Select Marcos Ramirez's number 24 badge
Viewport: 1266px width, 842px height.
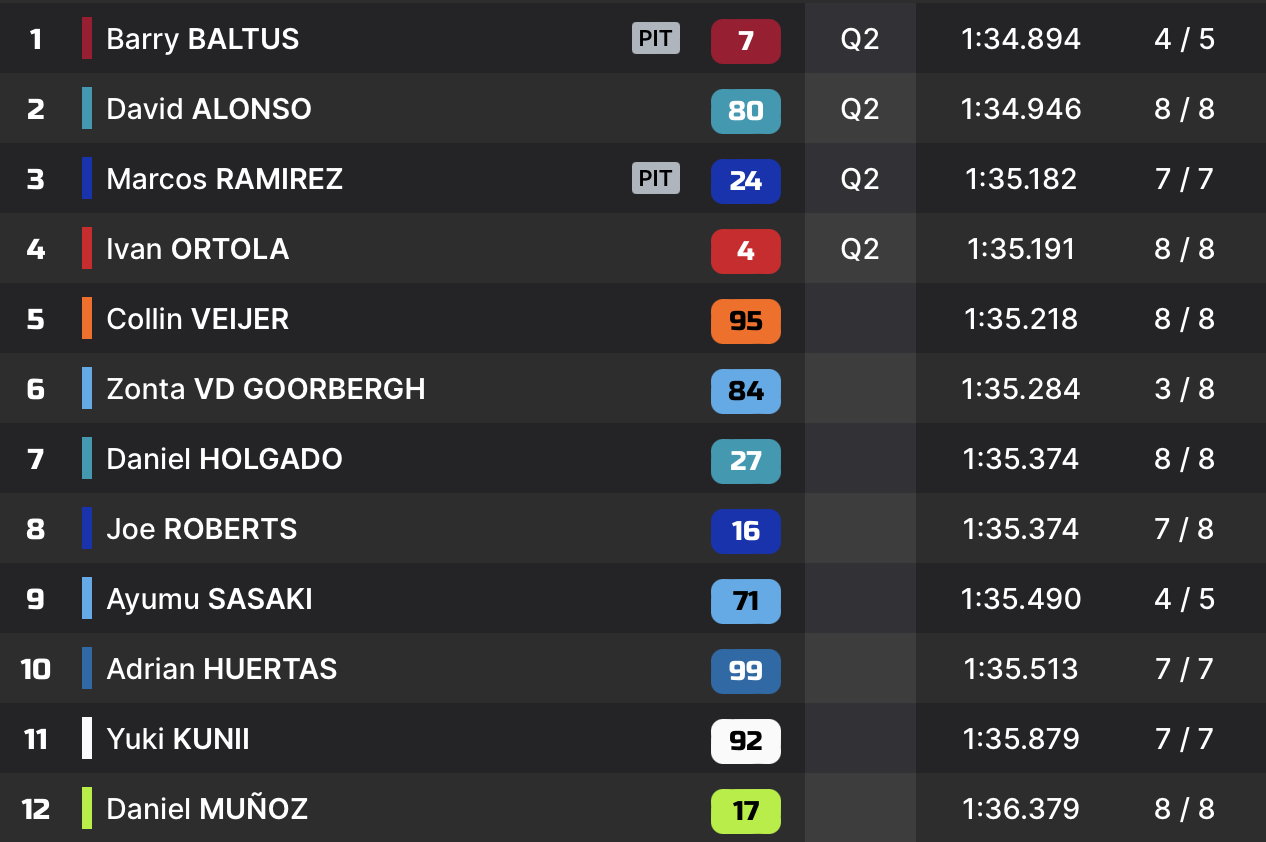click(745, 181)
